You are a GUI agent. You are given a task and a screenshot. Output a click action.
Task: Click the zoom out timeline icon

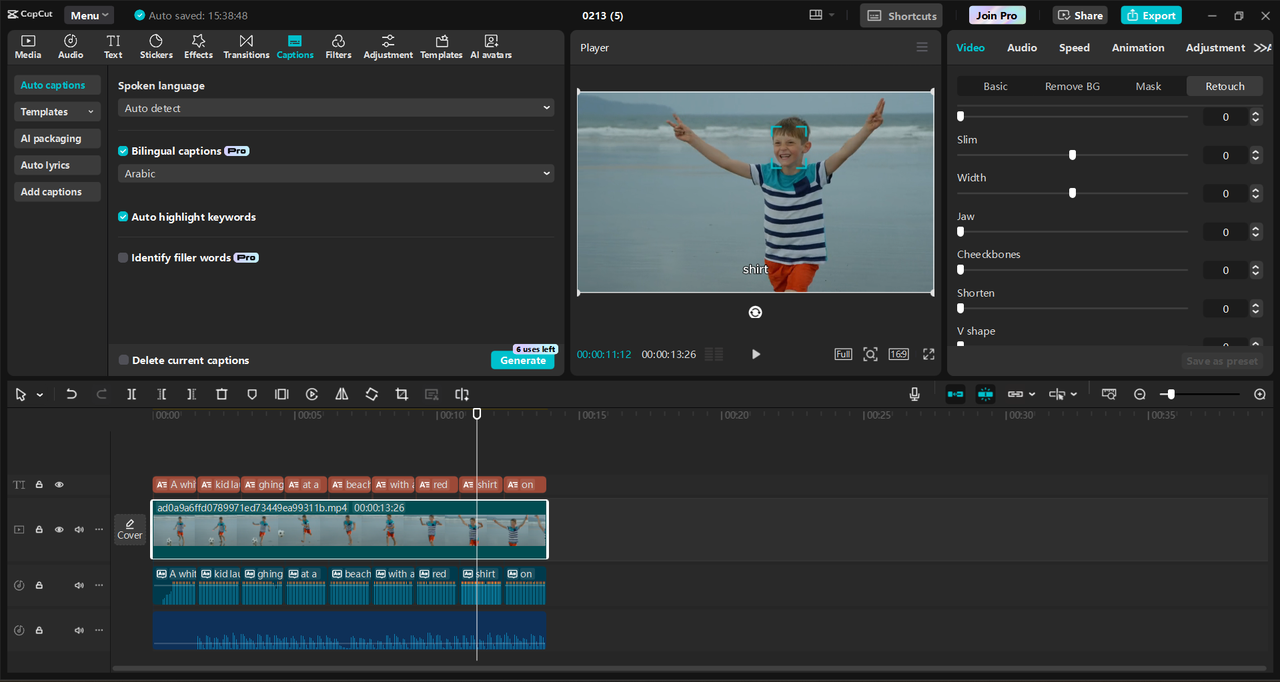click(1140, 395)
